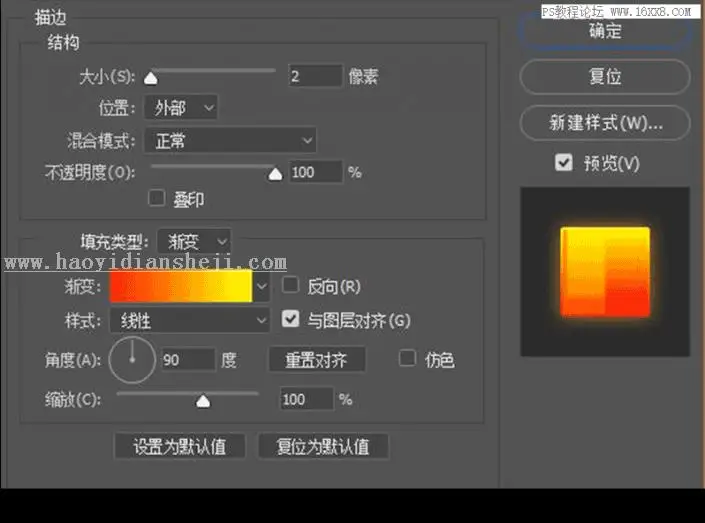Open the 位置 dropdown showing 外部
The image size is (705, 523).
181,107
